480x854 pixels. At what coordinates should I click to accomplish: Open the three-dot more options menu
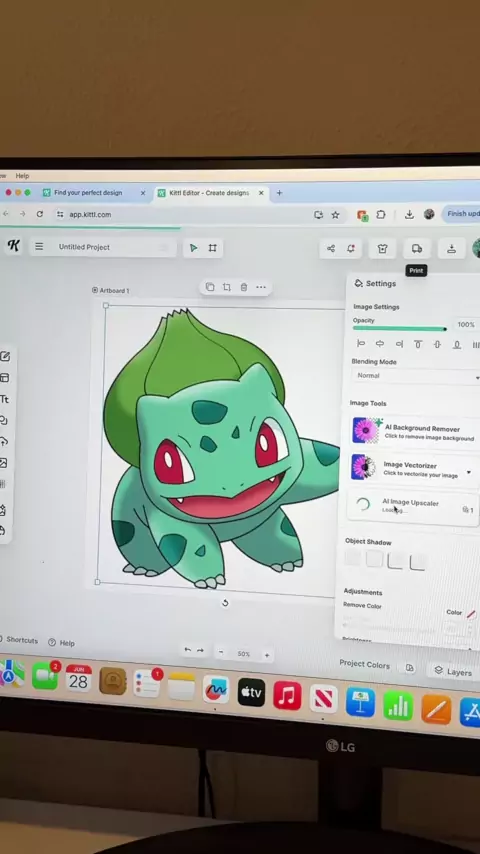click(261, 287)
